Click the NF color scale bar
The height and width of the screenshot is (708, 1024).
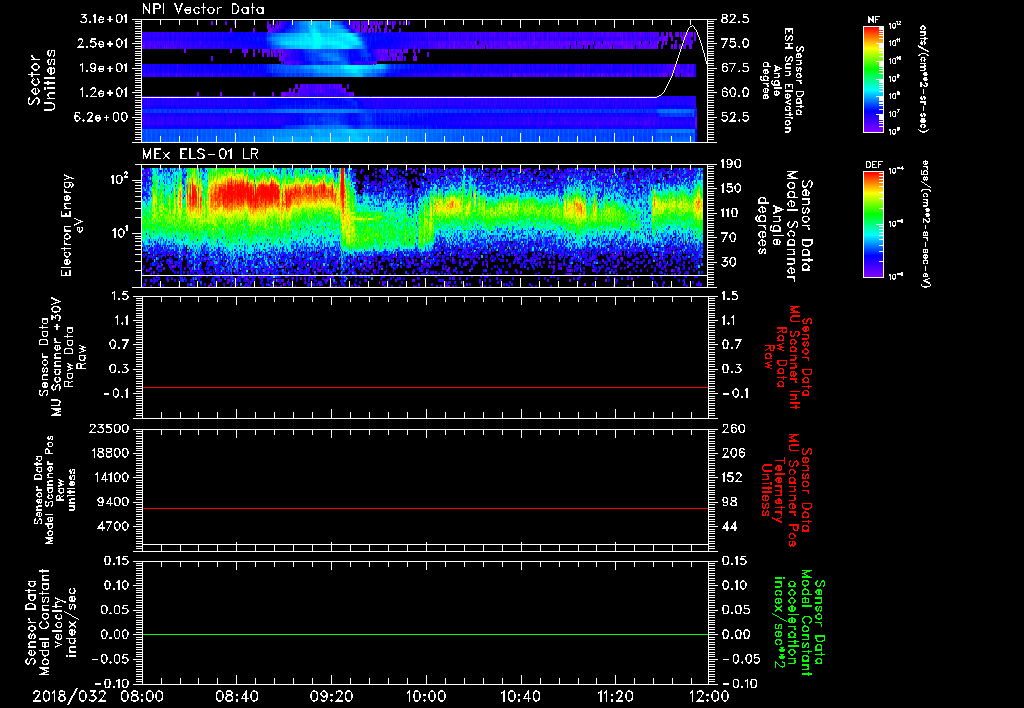pyautogui.click(x=874, y=80)
